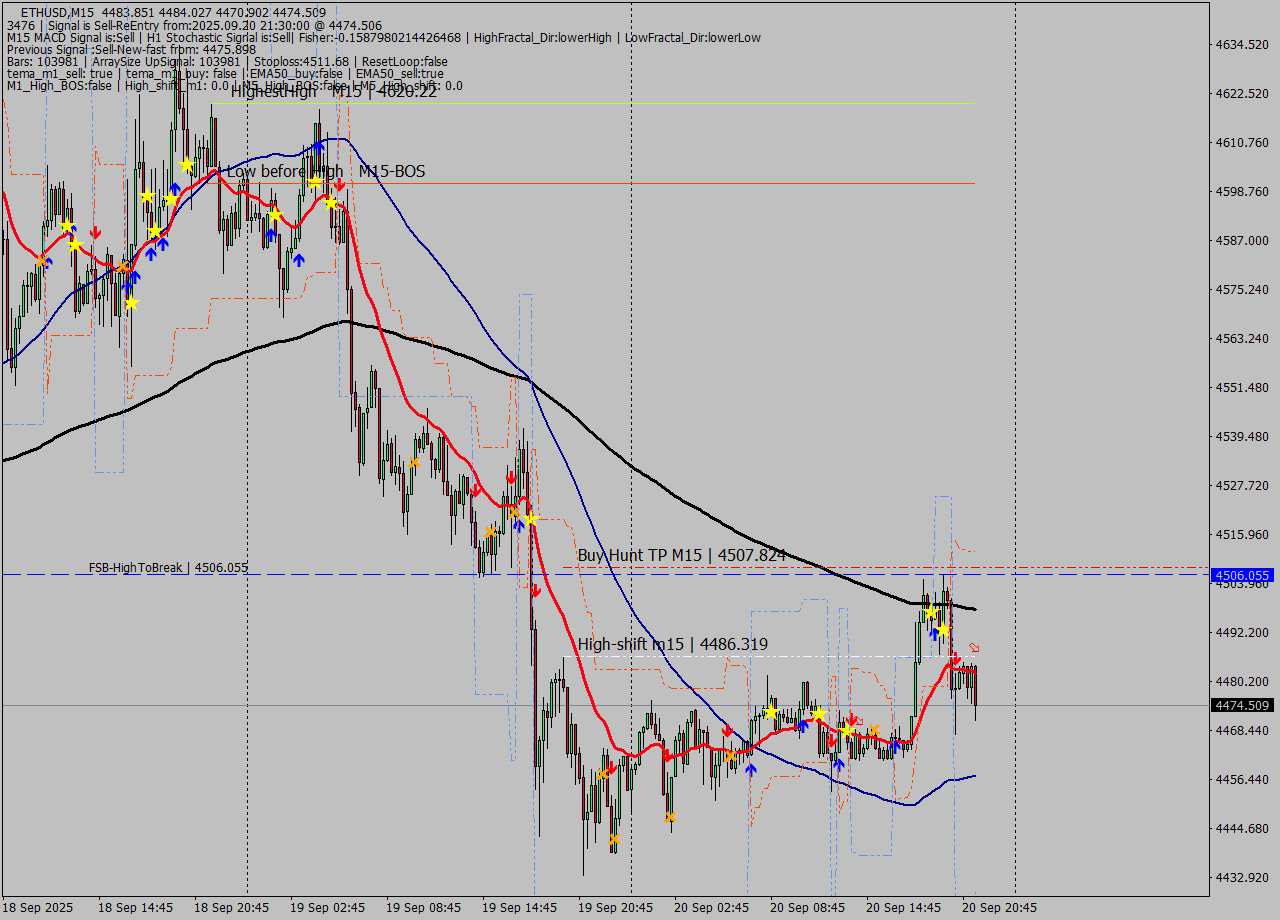Select red down arrow under Low before High label
The height and width of the screenshot is (920, 1280).
(340, 185)
